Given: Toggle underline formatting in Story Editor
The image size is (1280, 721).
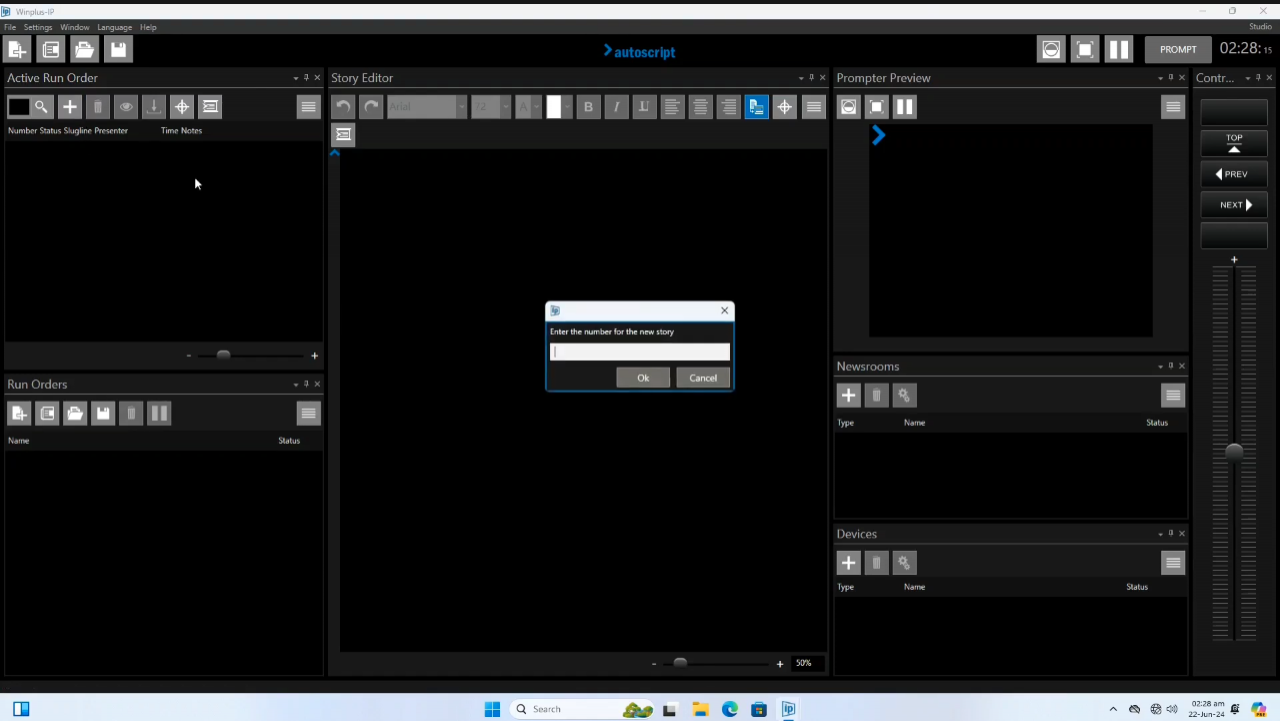Looking at the screenshot, I should coord(644,107).
